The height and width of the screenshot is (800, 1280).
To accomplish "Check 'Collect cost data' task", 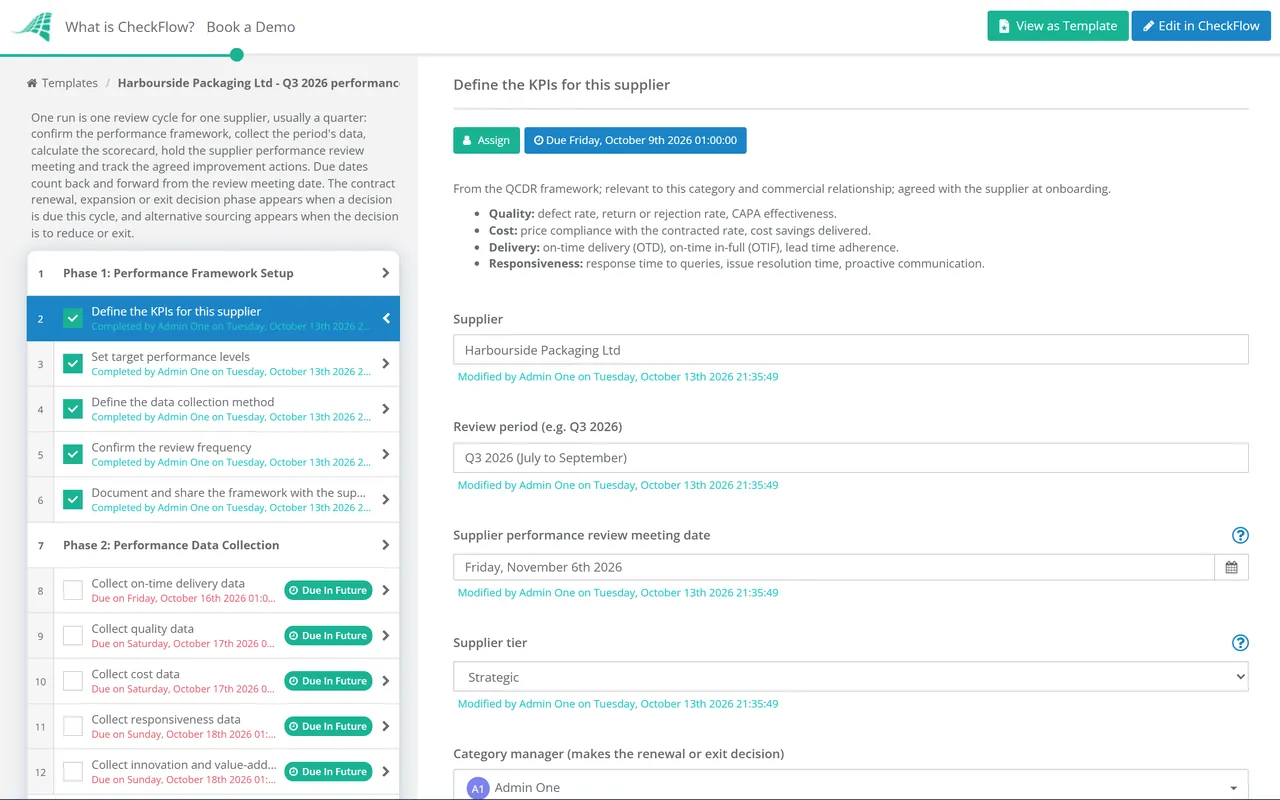I will click(73, 681).
